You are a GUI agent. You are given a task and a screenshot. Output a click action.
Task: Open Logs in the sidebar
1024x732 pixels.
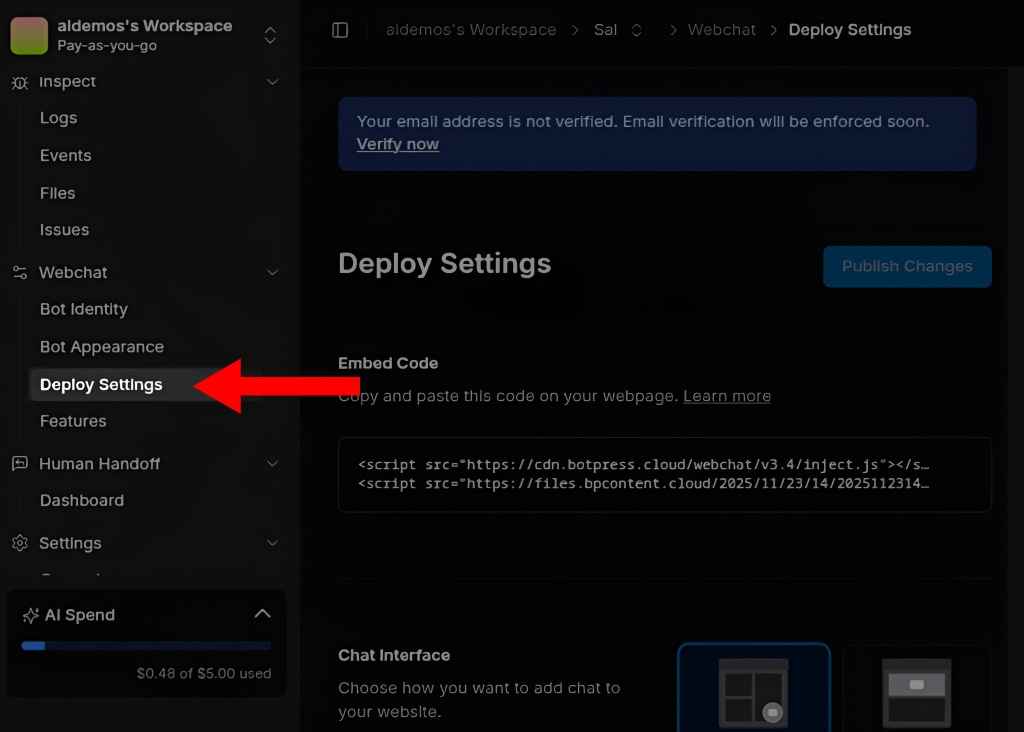pyautogui.click(x=59, y=118)
